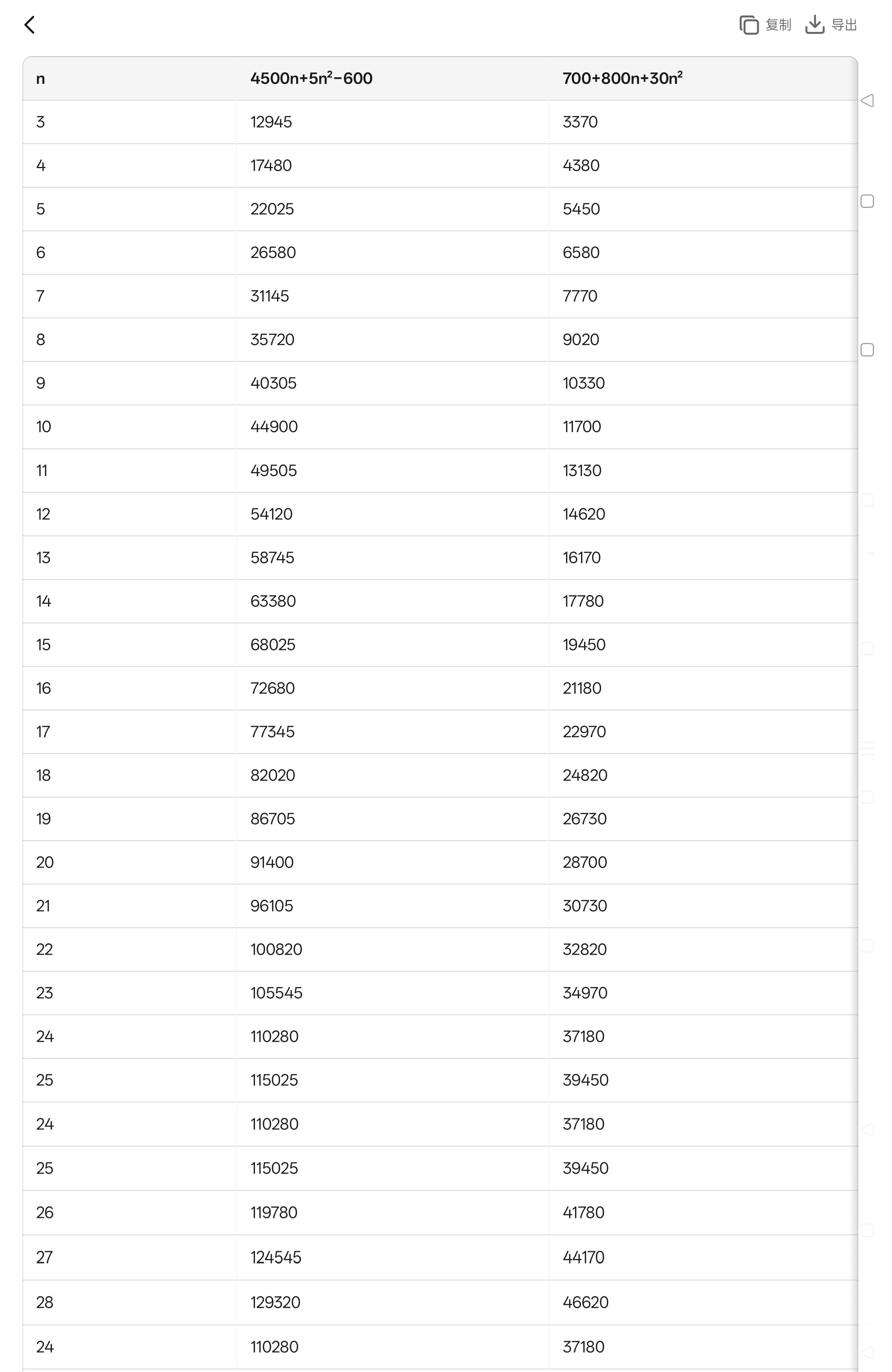Select the cell containing 34970
Viewport: 892px width, 1372px height.
(585, 993)
